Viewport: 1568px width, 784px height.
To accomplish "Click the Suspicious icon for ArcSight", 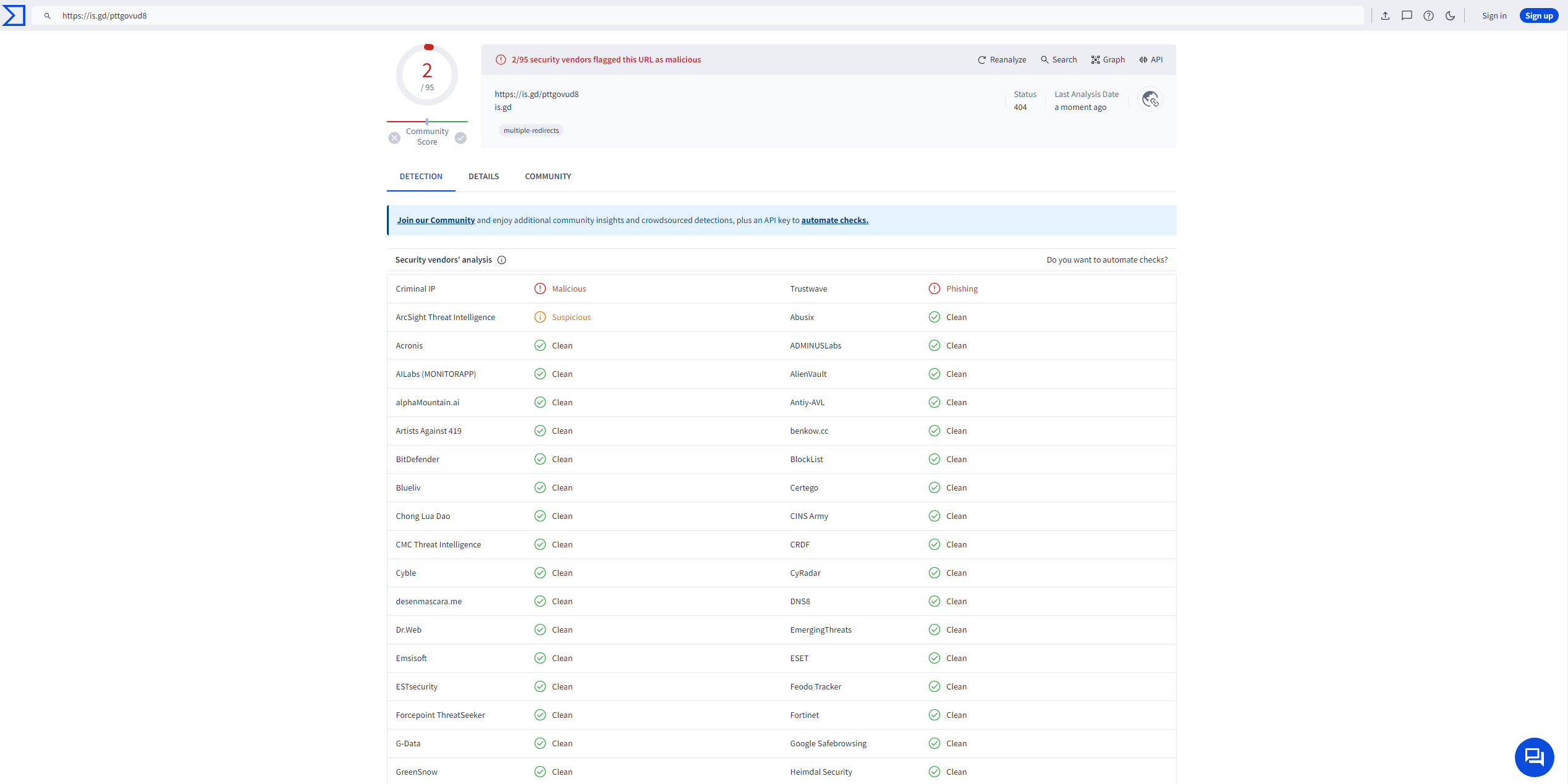I will point(540,317).
